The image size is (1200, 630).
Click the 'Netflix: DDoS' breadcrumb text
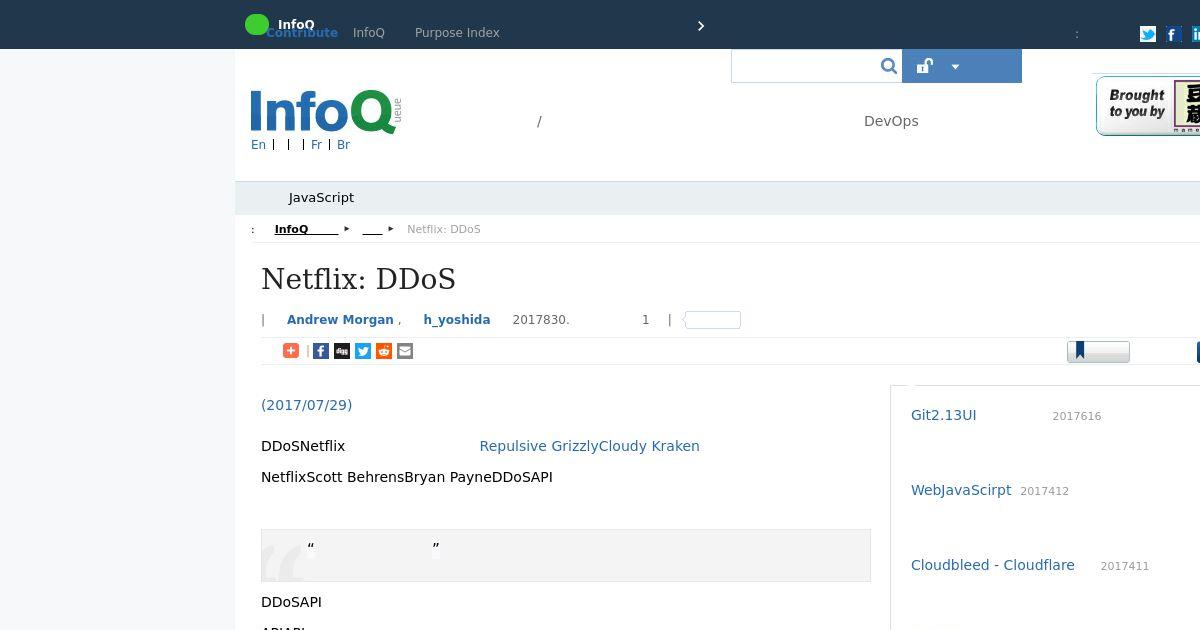click(x=444, y=229)
